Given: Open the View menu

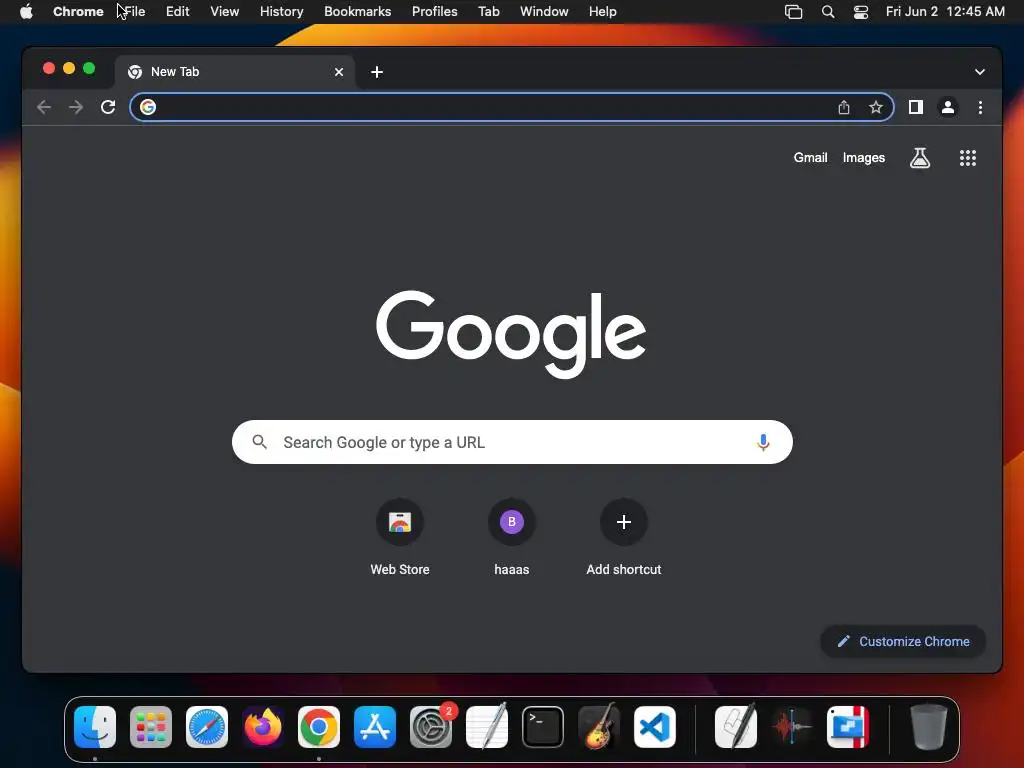Looking at the screenshot, I should click(225, 11).
